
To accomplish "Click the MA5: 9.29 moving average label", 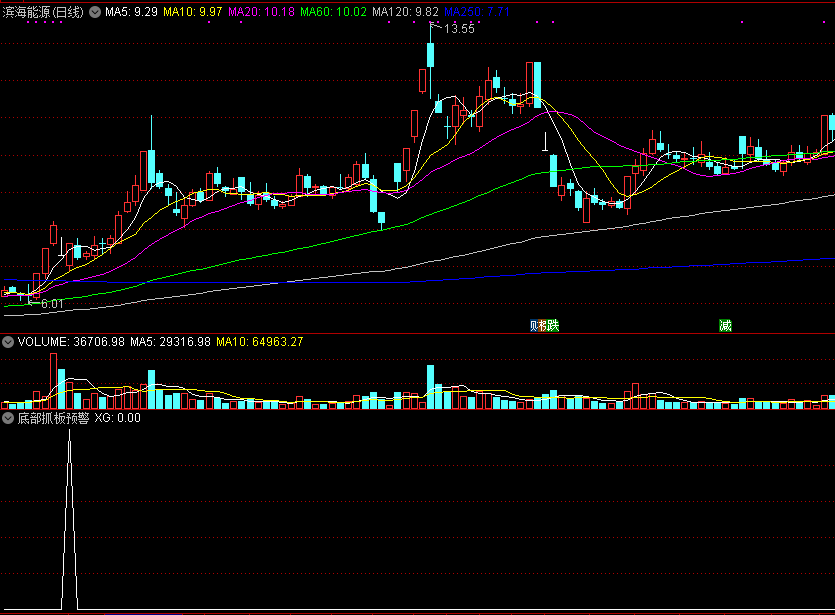I will click(131, 12).
